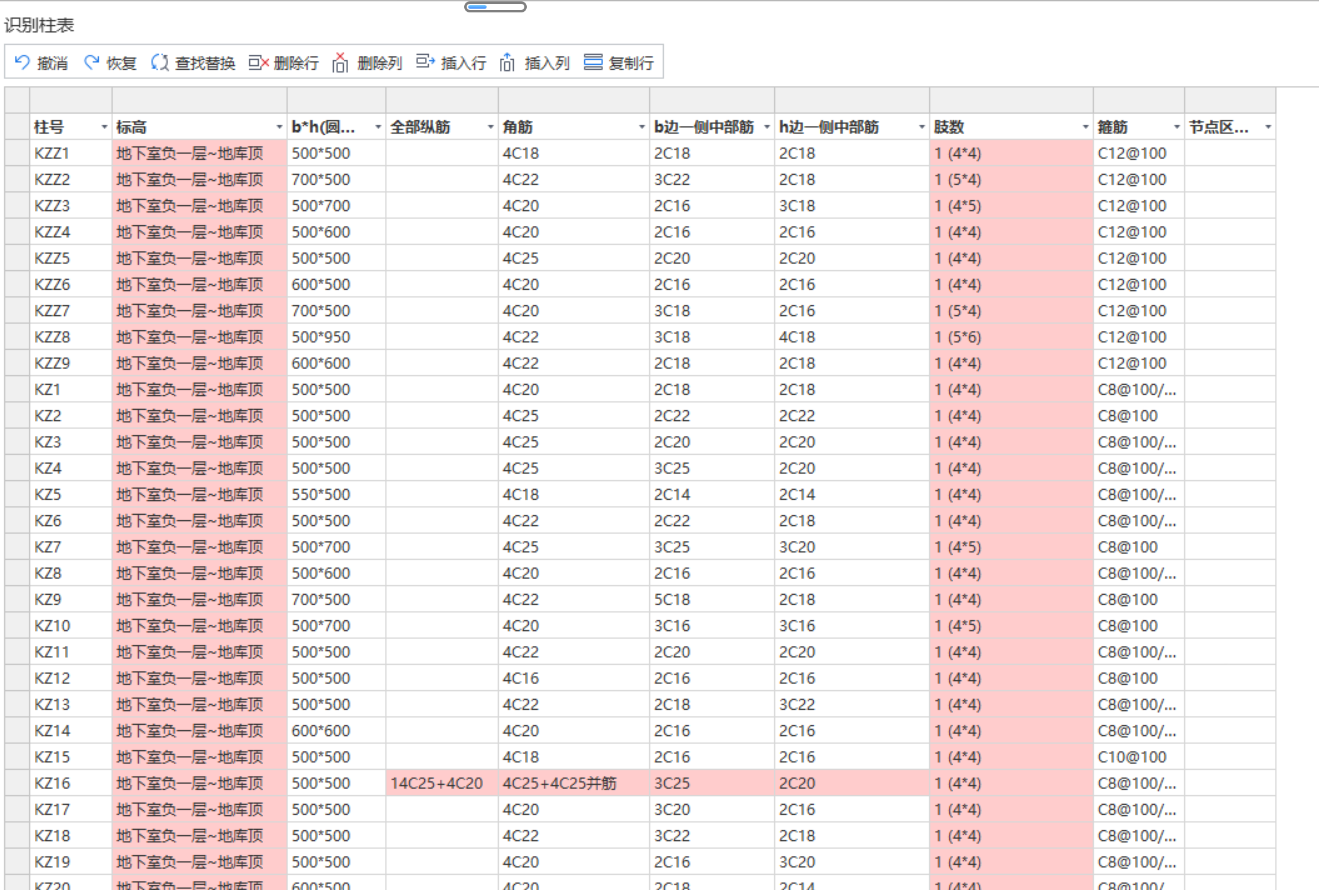
Task: Select the 600*600 cell in KZ14 row
Action: [x=337, y=731]
